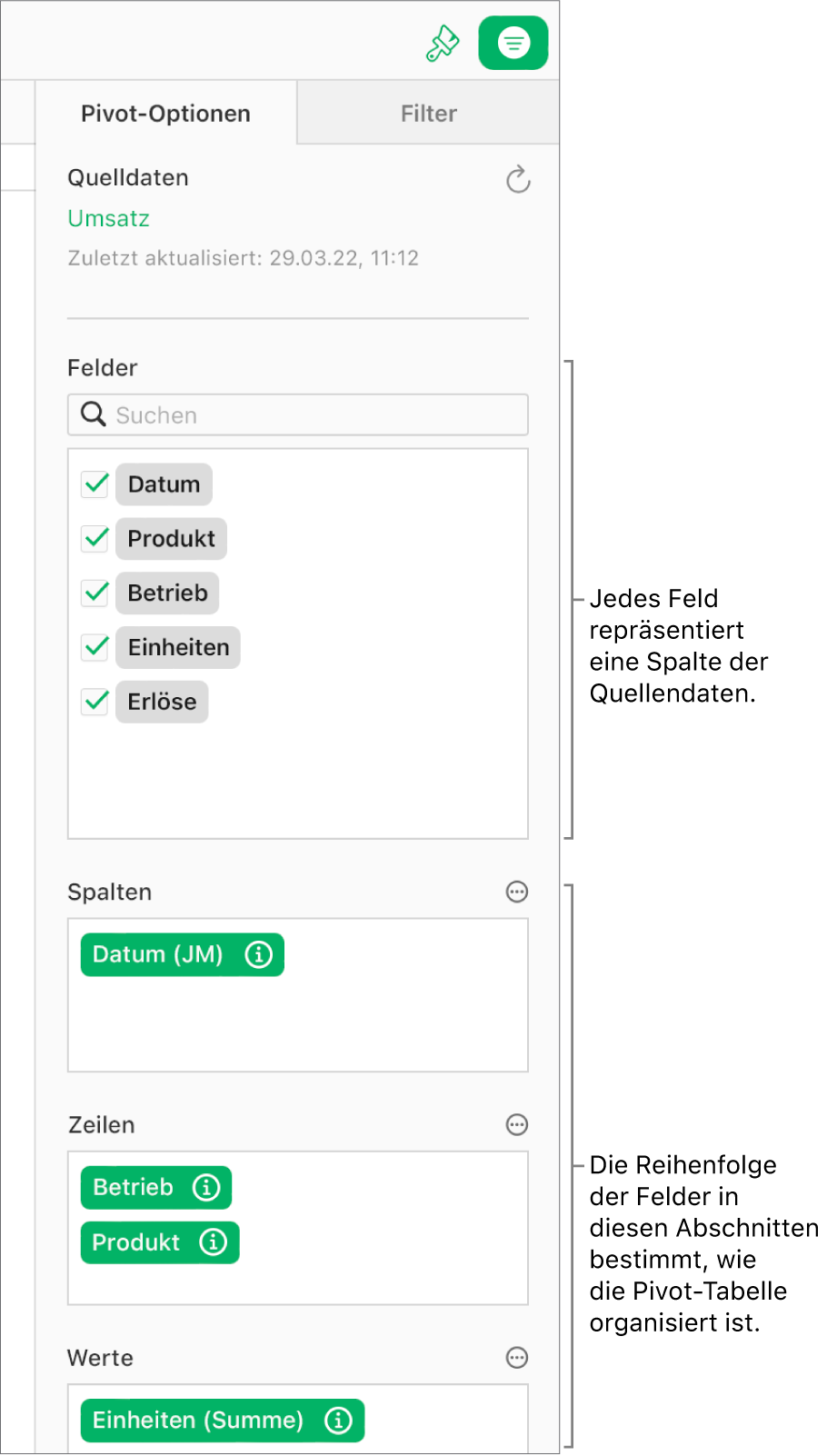This screenshot has height=1456, width=827.
Task: Open the Werte options ellipsis menu
Action: (x=516, y=1358)
